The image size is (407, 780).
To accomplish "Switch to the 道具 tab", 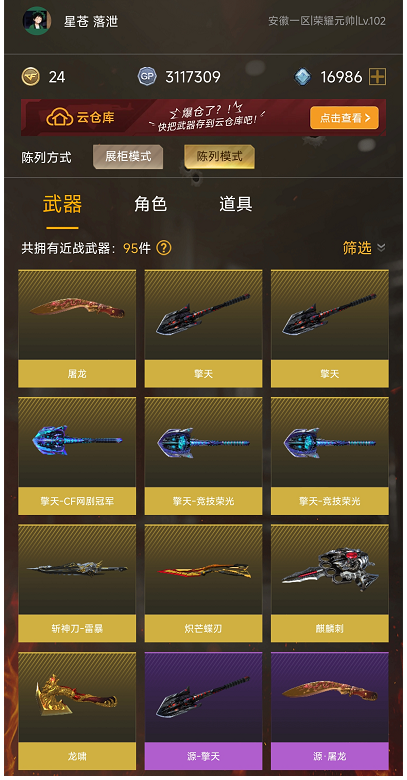I will pyautogui.click(x=236, y=204).
